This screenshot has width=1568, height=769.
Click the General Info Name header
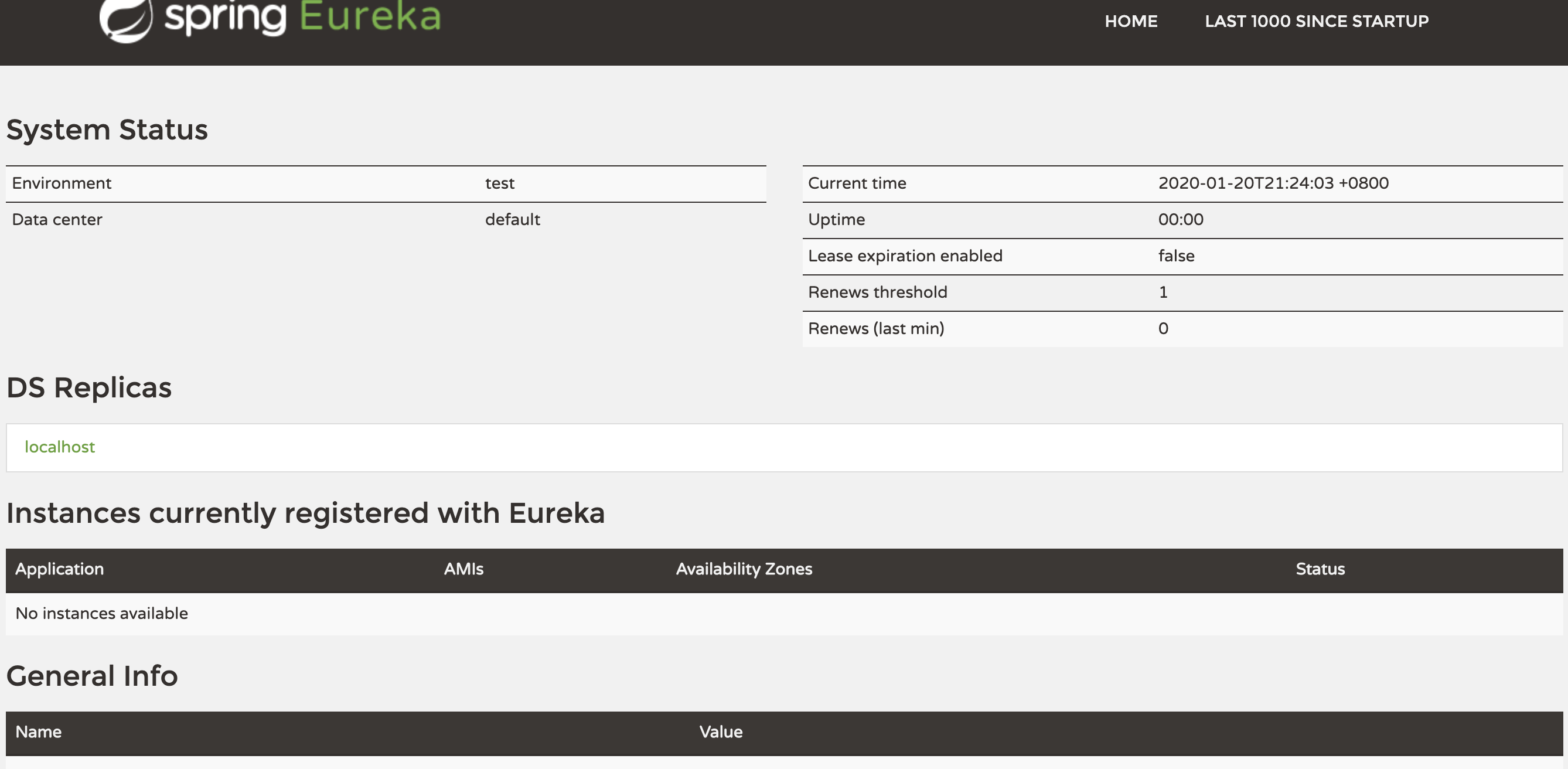point(38,732)
